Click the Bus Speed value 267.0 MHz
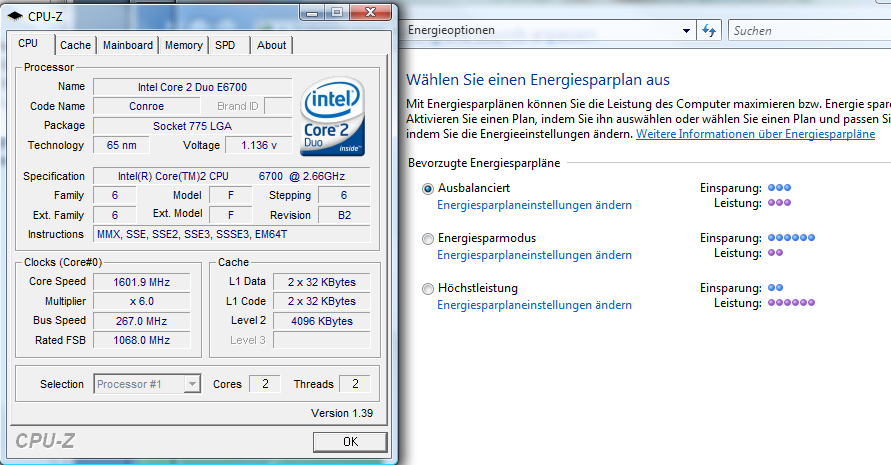The width and height of the screenshot is (891, 465). pos(141,321)
